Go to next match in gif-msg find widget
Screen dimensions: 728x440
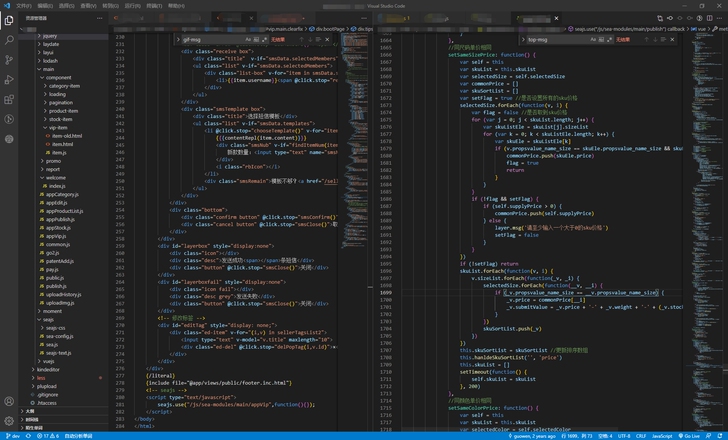310,39
